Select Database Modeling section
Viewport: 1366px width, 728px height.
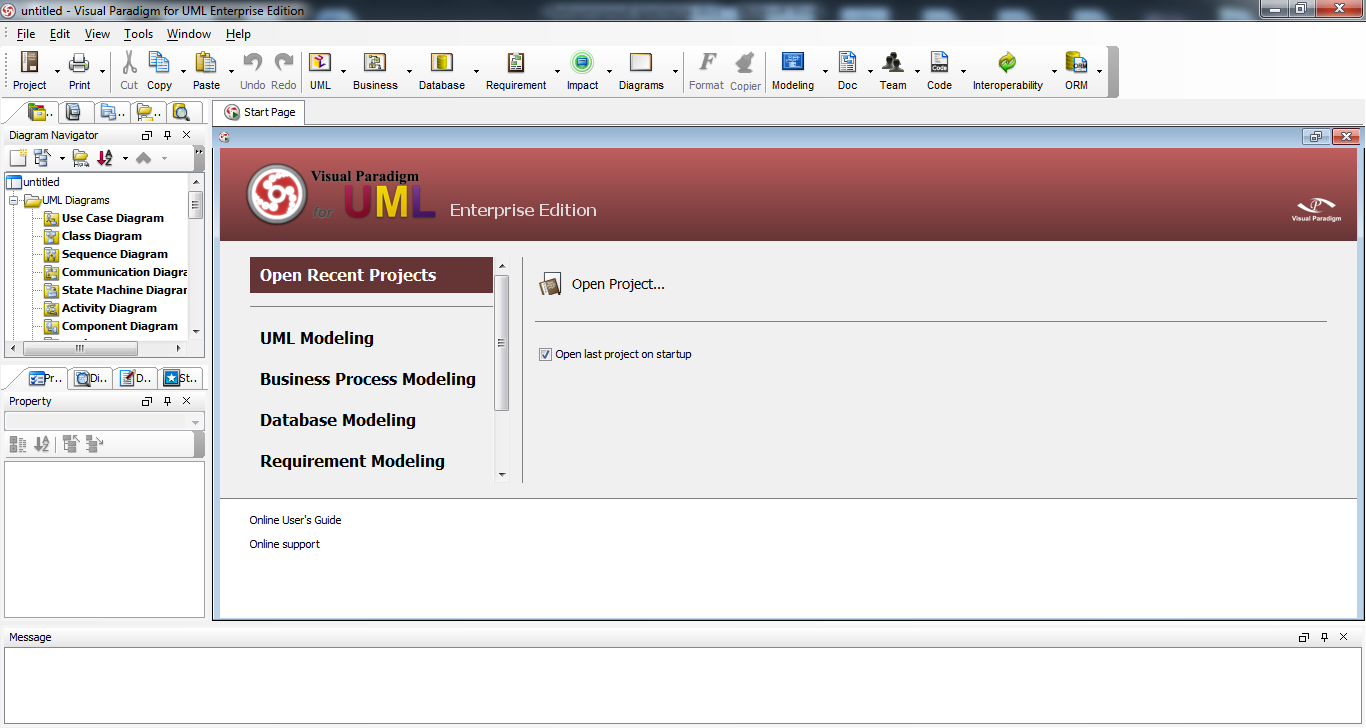(x=338, y=420)
